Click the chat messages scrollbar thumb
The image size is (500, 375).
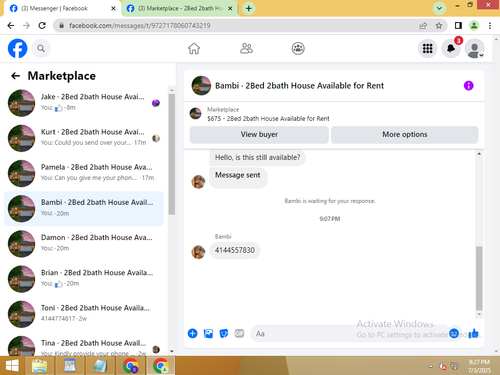(479, 278)
